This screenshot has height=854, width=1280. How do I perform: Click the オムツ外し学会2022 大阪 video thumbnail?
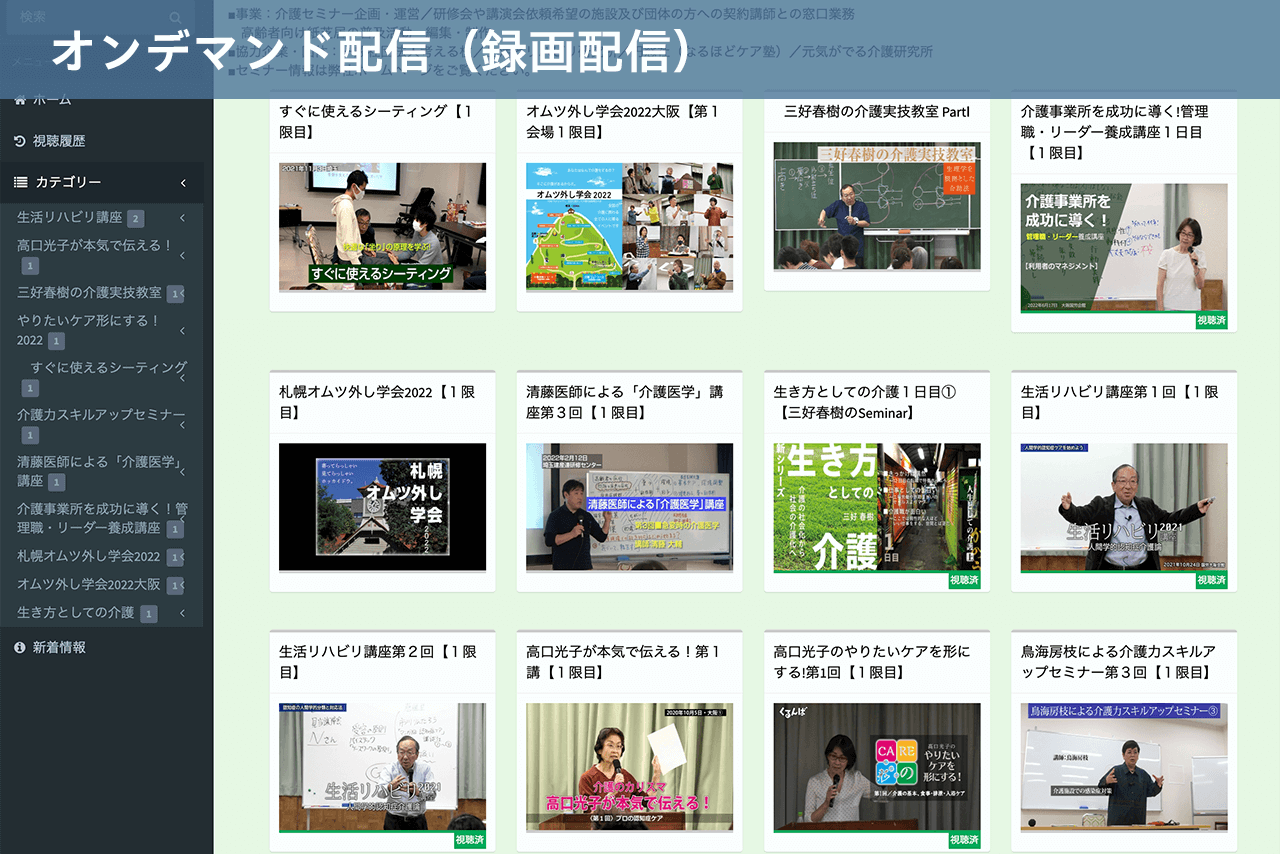click(x=629, y=227)
